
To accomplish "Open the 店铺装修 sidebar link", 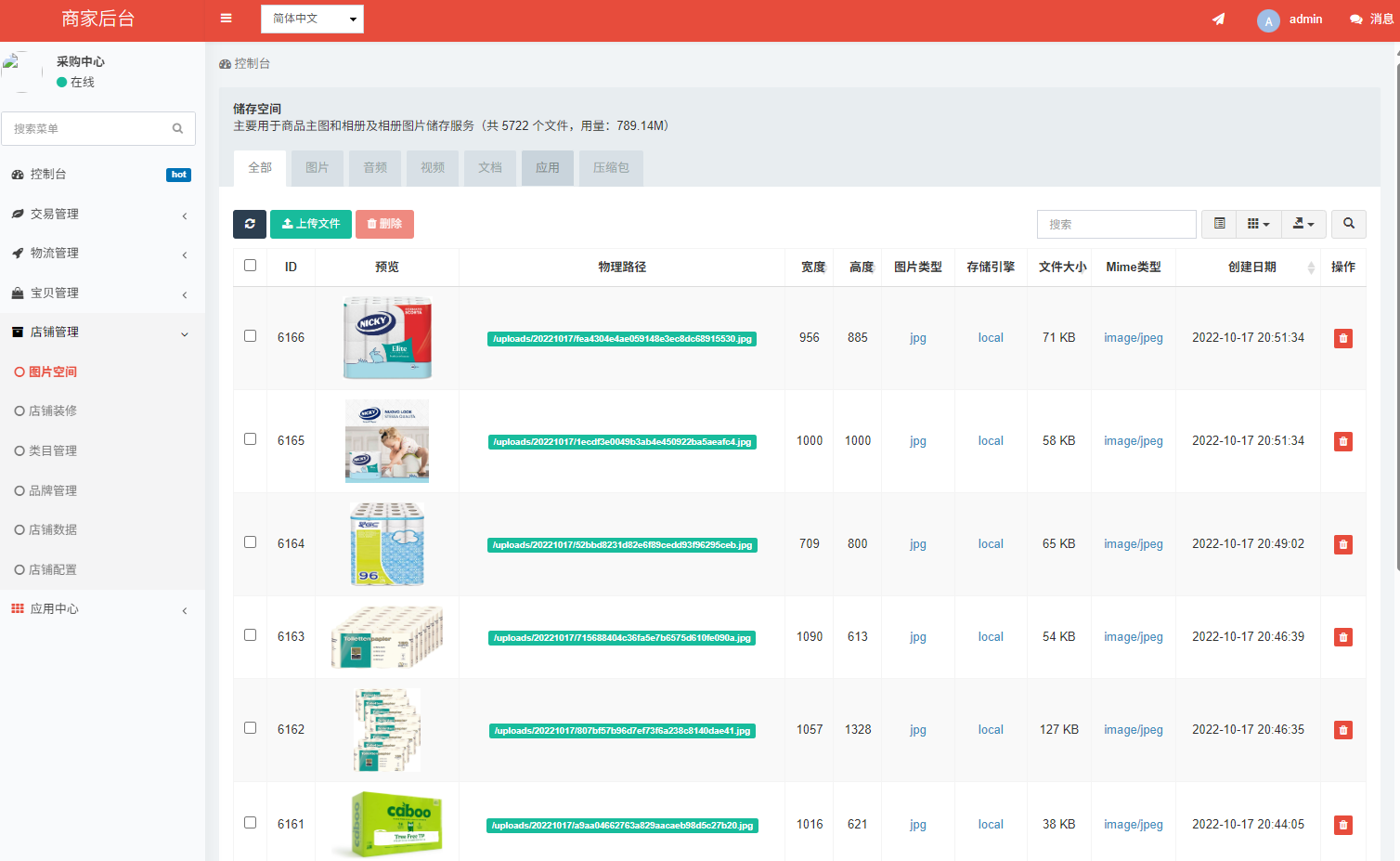I will 53,411.
